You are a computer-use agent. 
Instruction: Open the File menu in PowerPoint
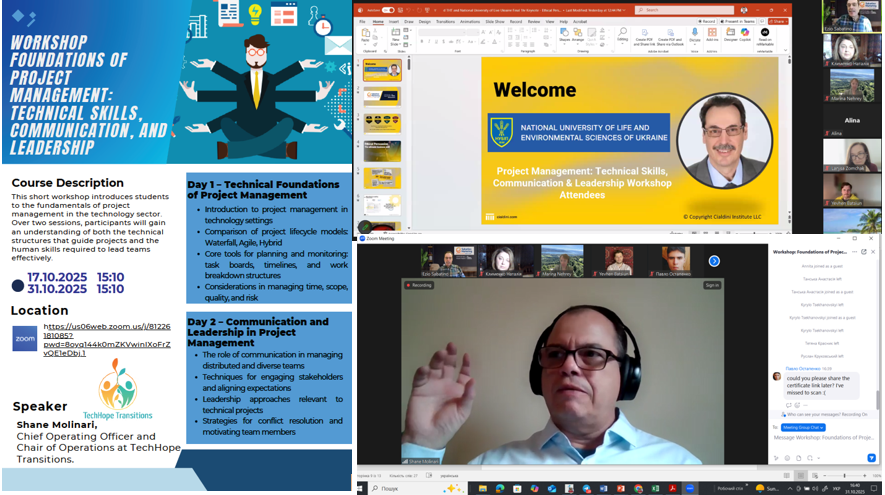(363, 21)
